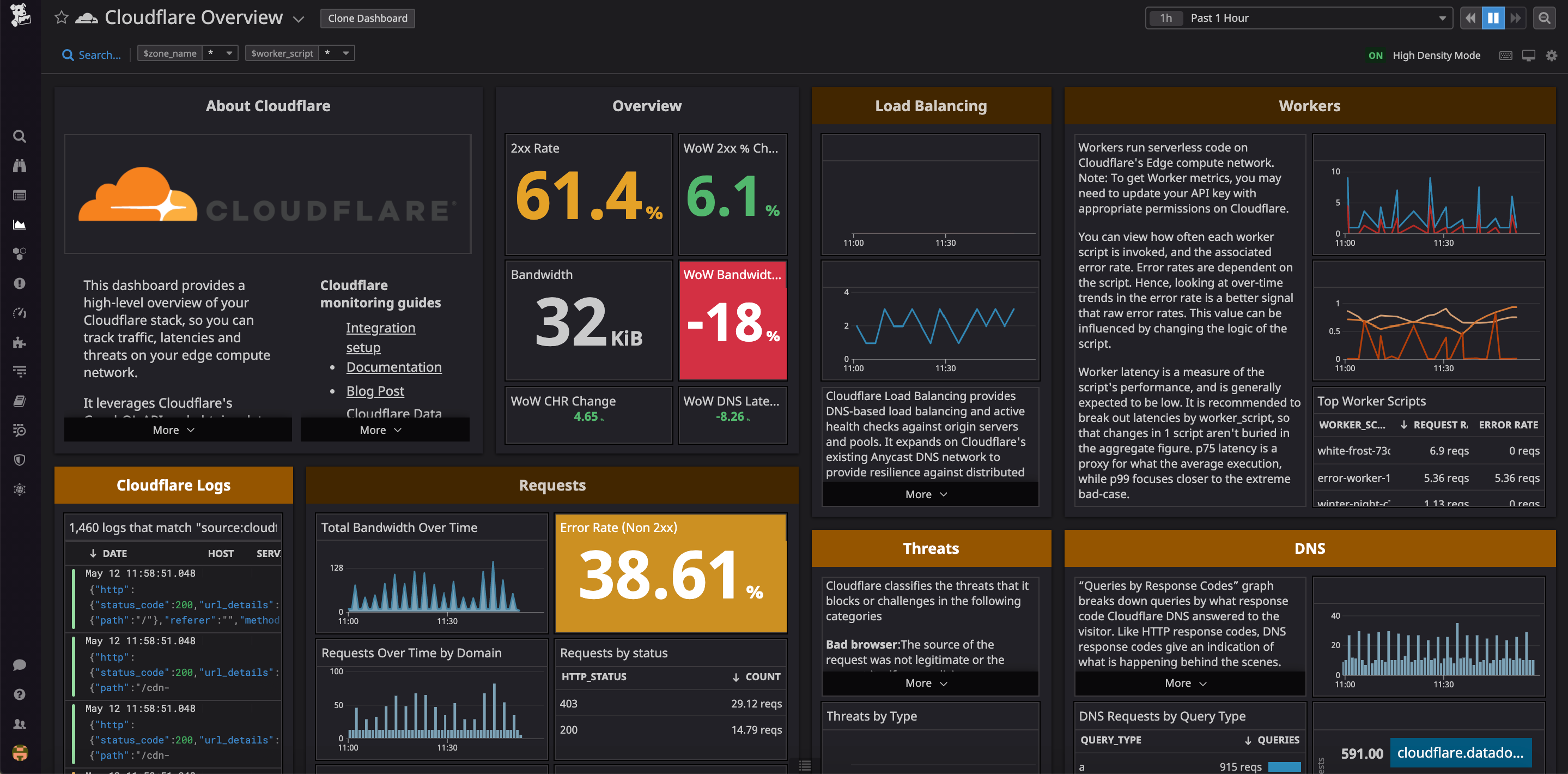Open the APM gauge icon in sidebar
The image size is (1568, 774).
[x=20, y=313]
